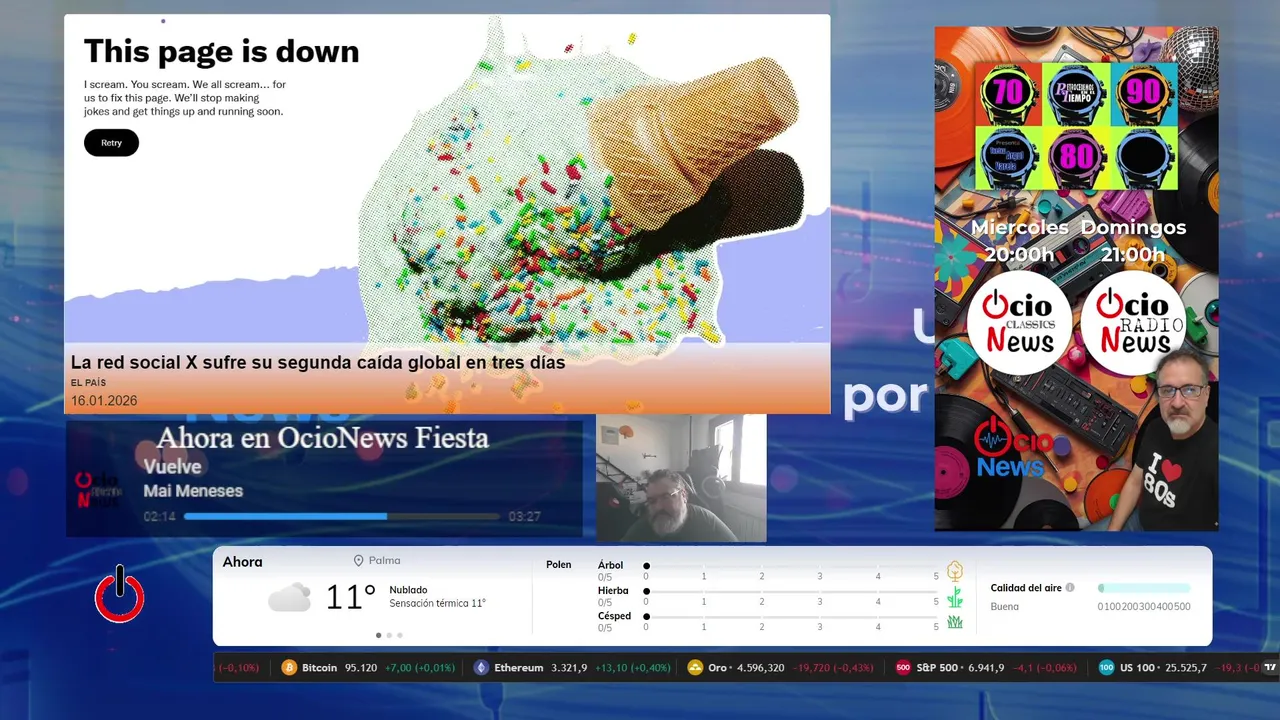The height and width of the screenshot is (720, 1280).
Task: Click the 'This page is down' heading
Action: click(x=221, y=52)
